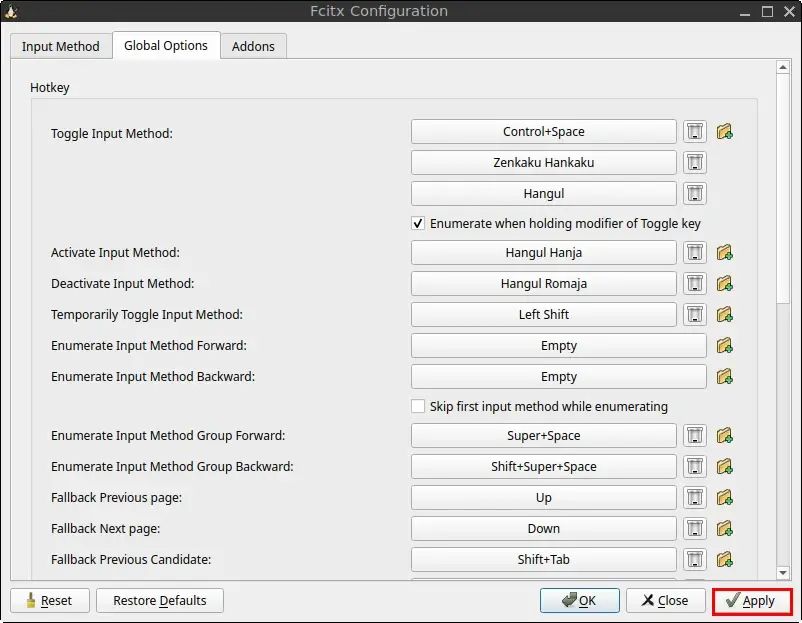Edit the Shift+Tab key binding

click(x=544, y=560)
